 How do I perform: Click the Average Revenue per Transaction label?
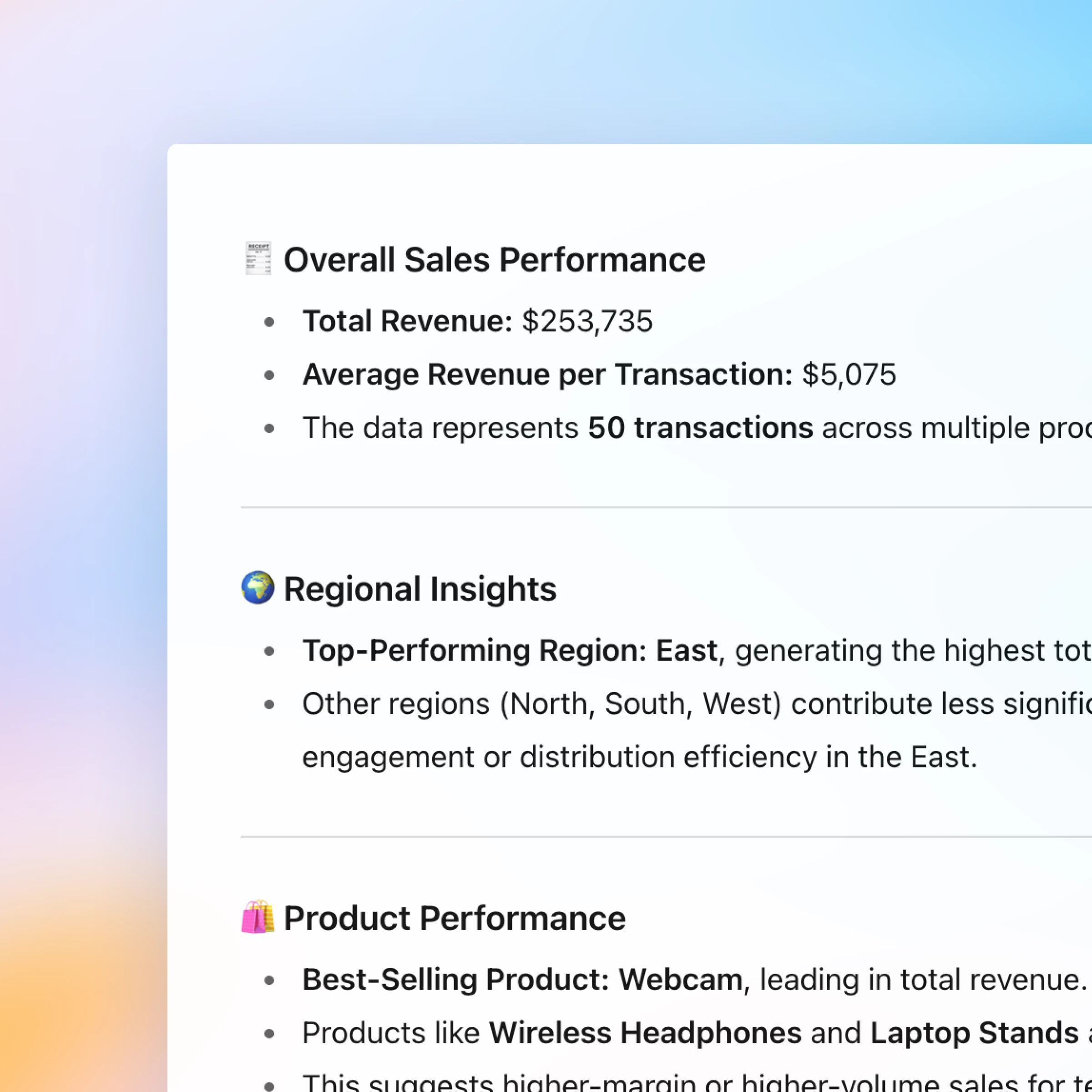click(547, 374)
